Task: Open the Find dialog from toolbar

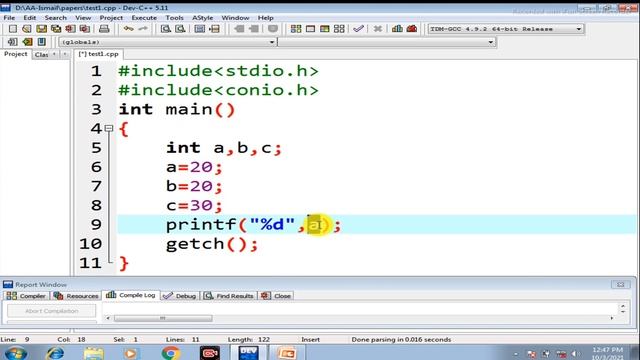Action: [x=165, y=29]
